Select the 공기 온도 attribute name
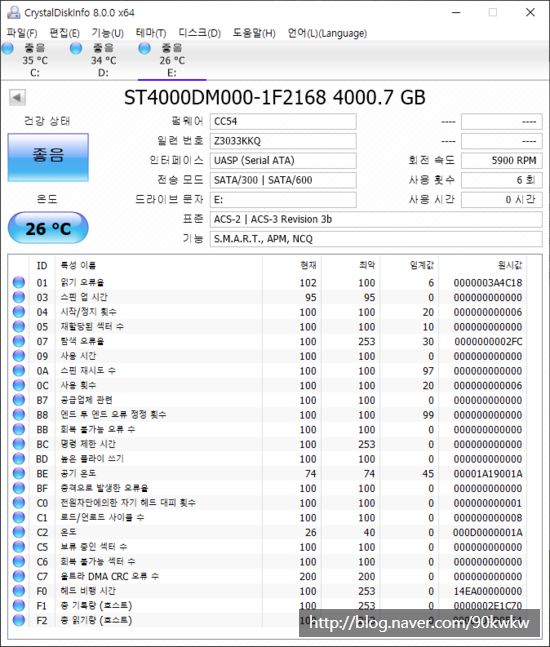The width and height of the screenshot is (550, 647). point(78,473)
